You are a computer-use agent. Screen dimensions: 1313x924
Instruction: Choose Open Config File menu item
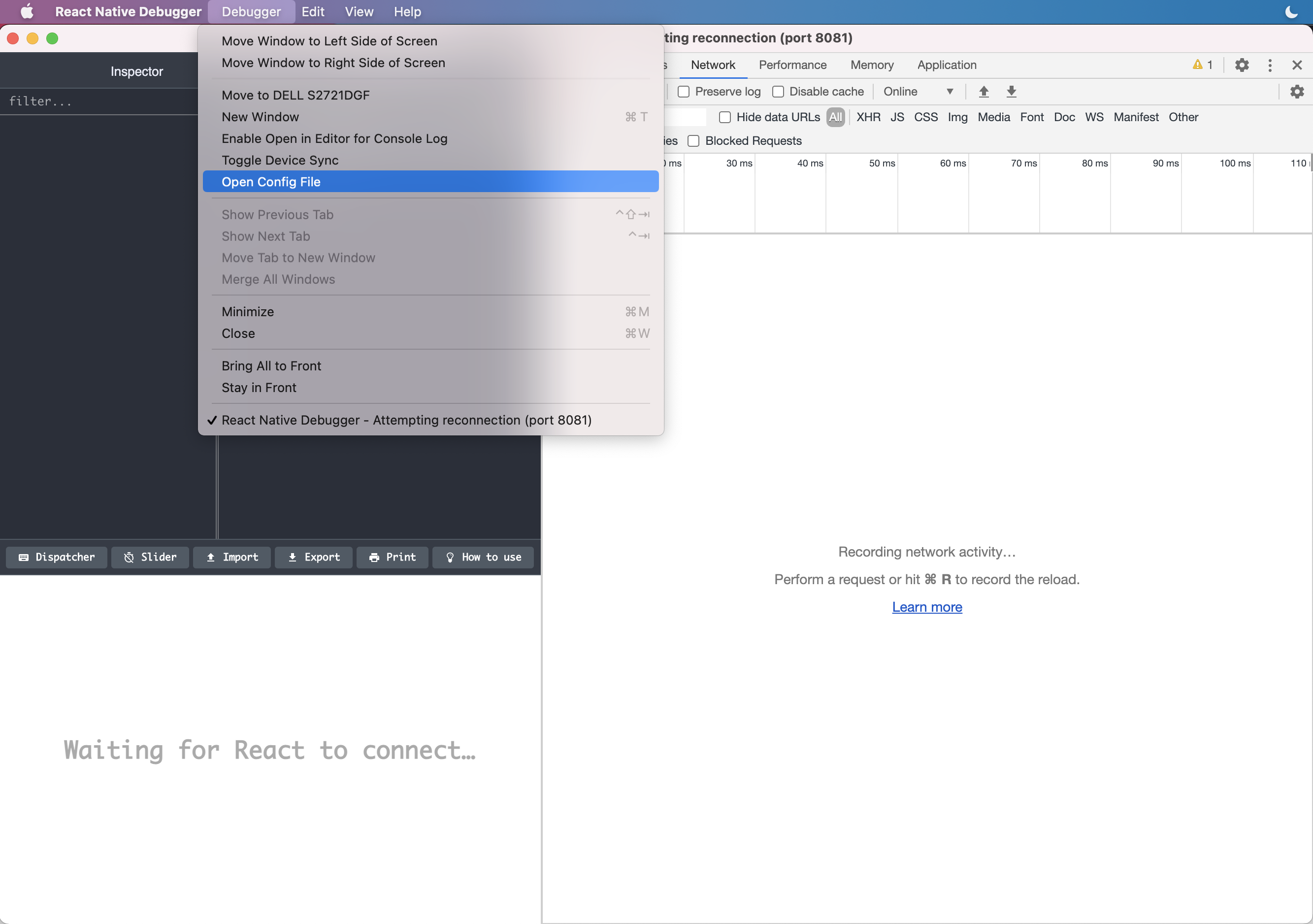click(x=430, y=182)
